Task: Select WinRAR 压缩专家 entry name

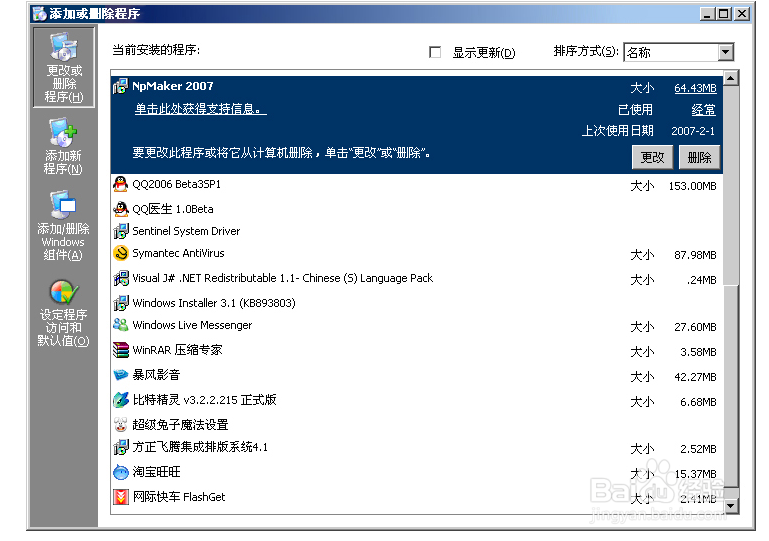Action: (178, 350)
